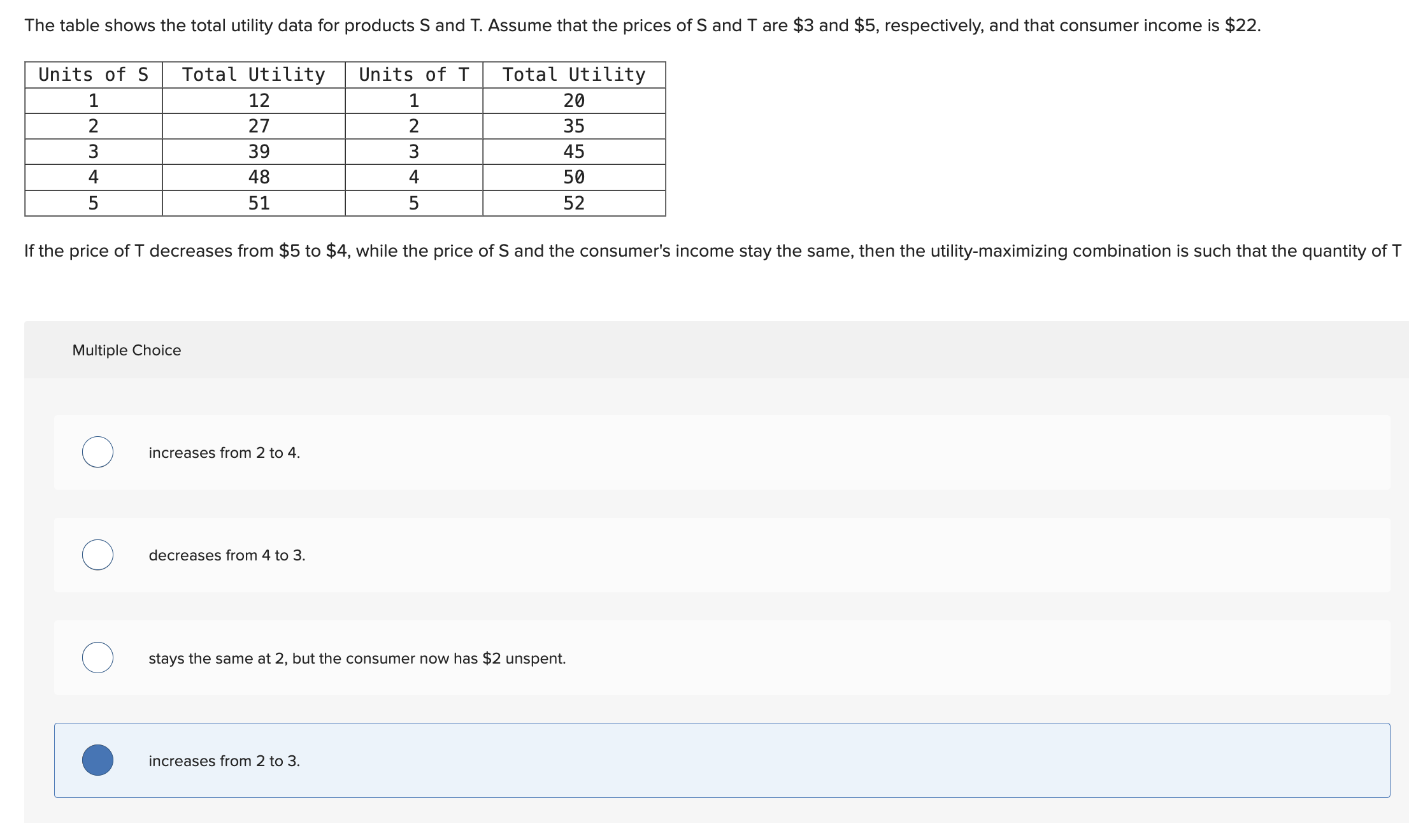Click the answer text "decreases from 4 to 3"
The image size is (1409, 840).
[x=227, y=555]
